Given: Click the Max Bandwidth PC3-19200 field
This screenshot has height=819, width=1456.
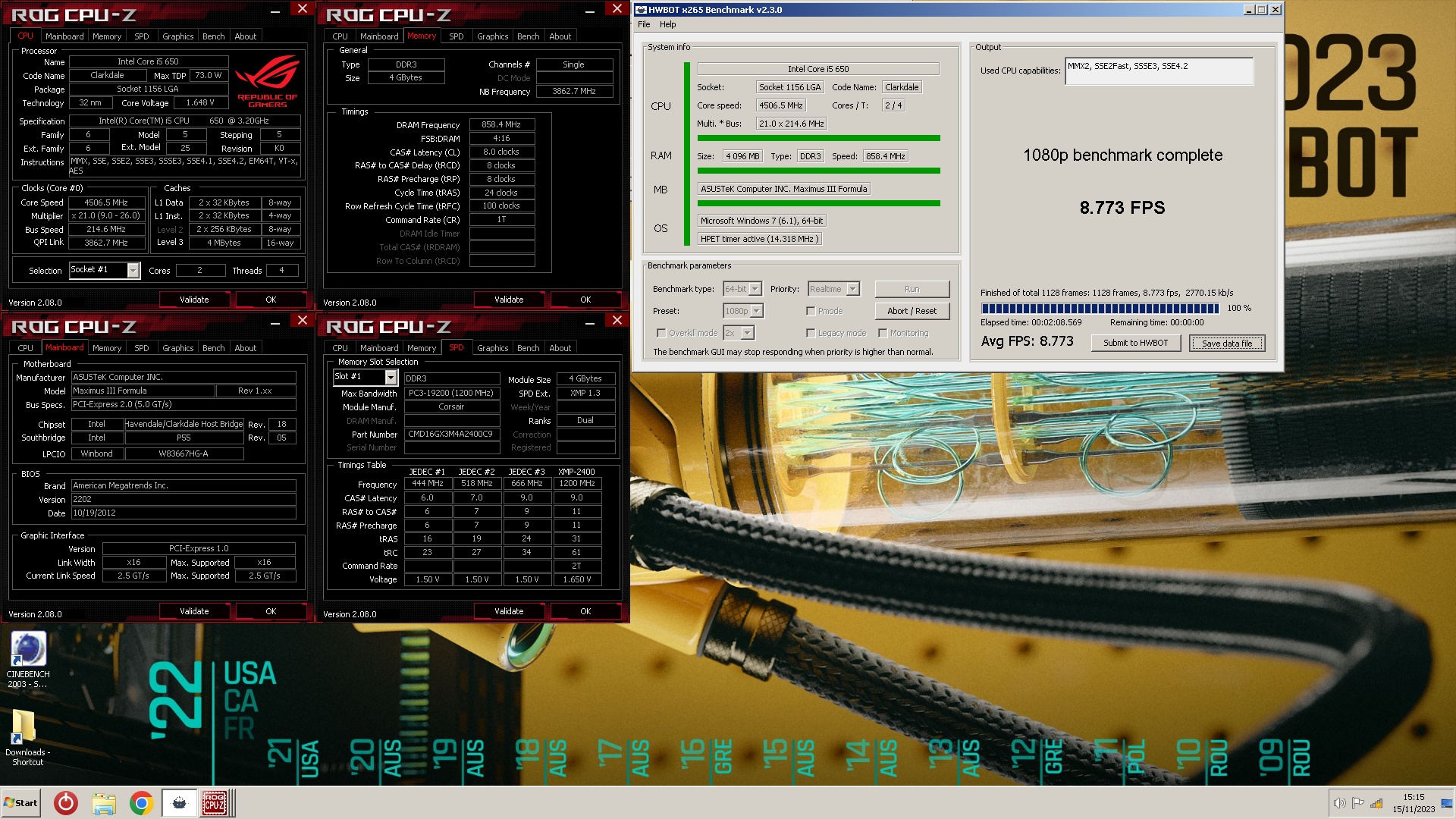Looking at the screenshot, I should [451, 393].
